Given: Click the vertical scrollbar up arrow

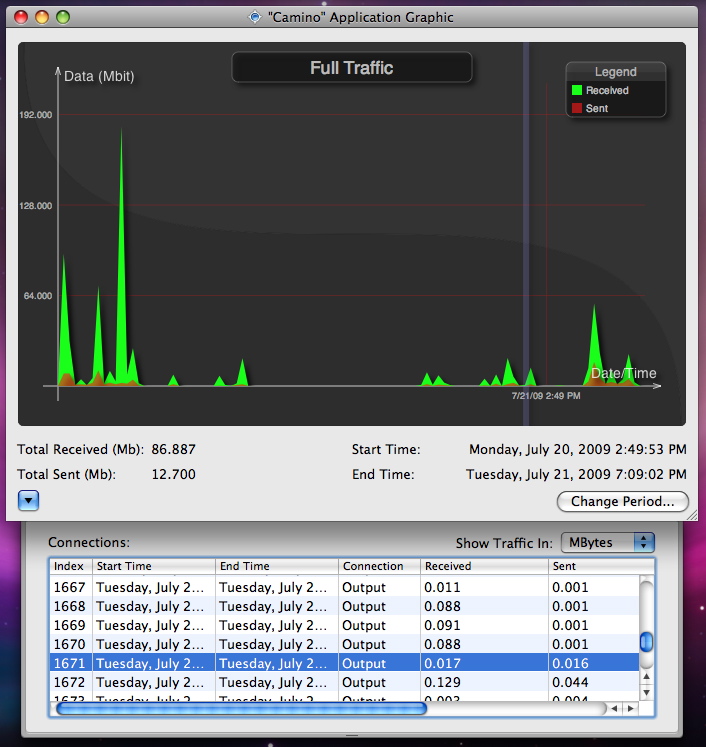Looking at the screenshot, I should point(646,676).
